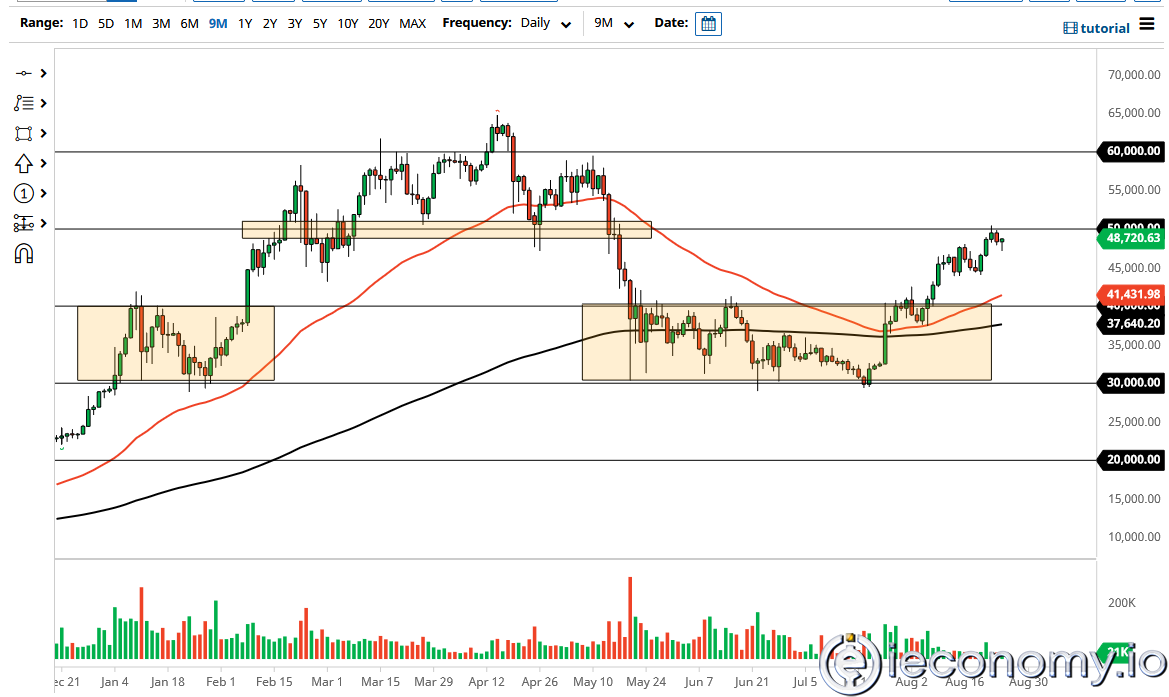Viewport: 1169px width, 697px height.
Task: Click the 60,000.00 horizontal line label
Action: [x=1132, y=151]
